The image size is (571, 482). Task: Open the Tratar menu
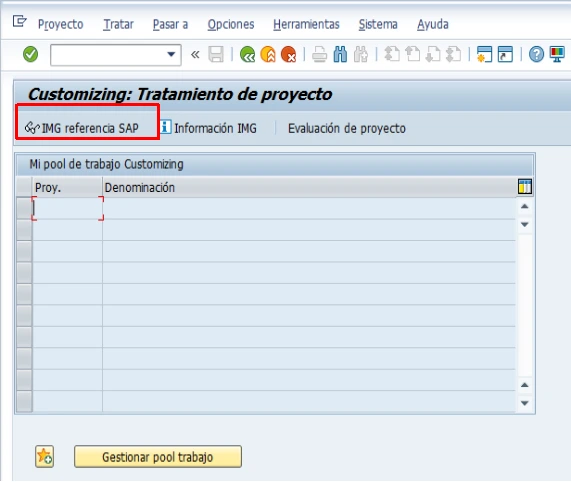(118, 24)
